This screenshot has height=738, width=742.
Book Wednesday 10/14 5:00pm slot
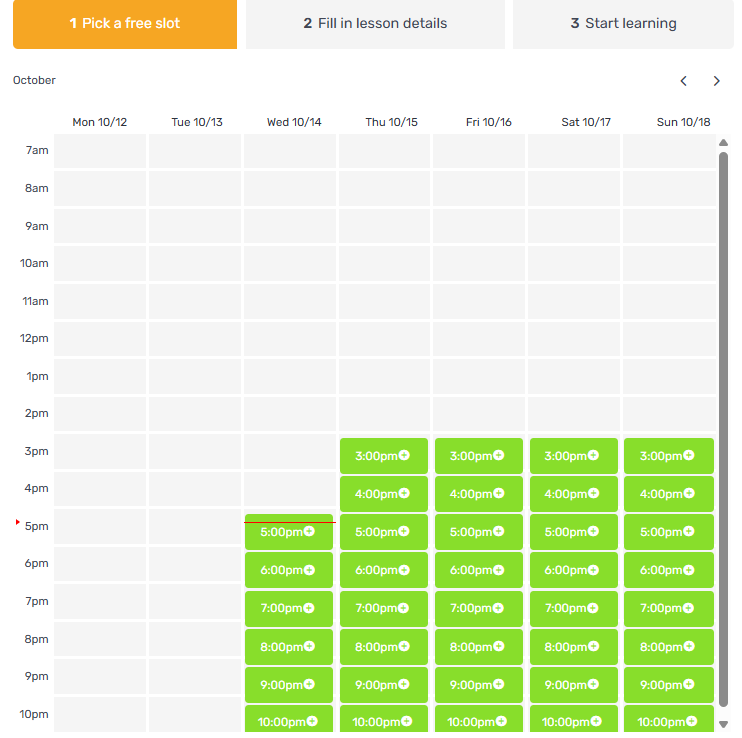[x=289, y=532]
